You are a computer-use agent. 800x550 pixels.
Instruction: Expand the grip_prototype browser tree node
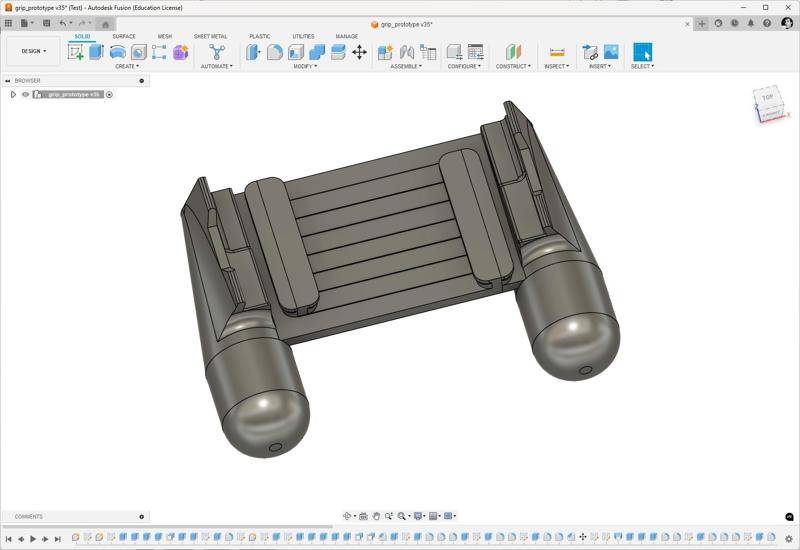coord(13,95)
